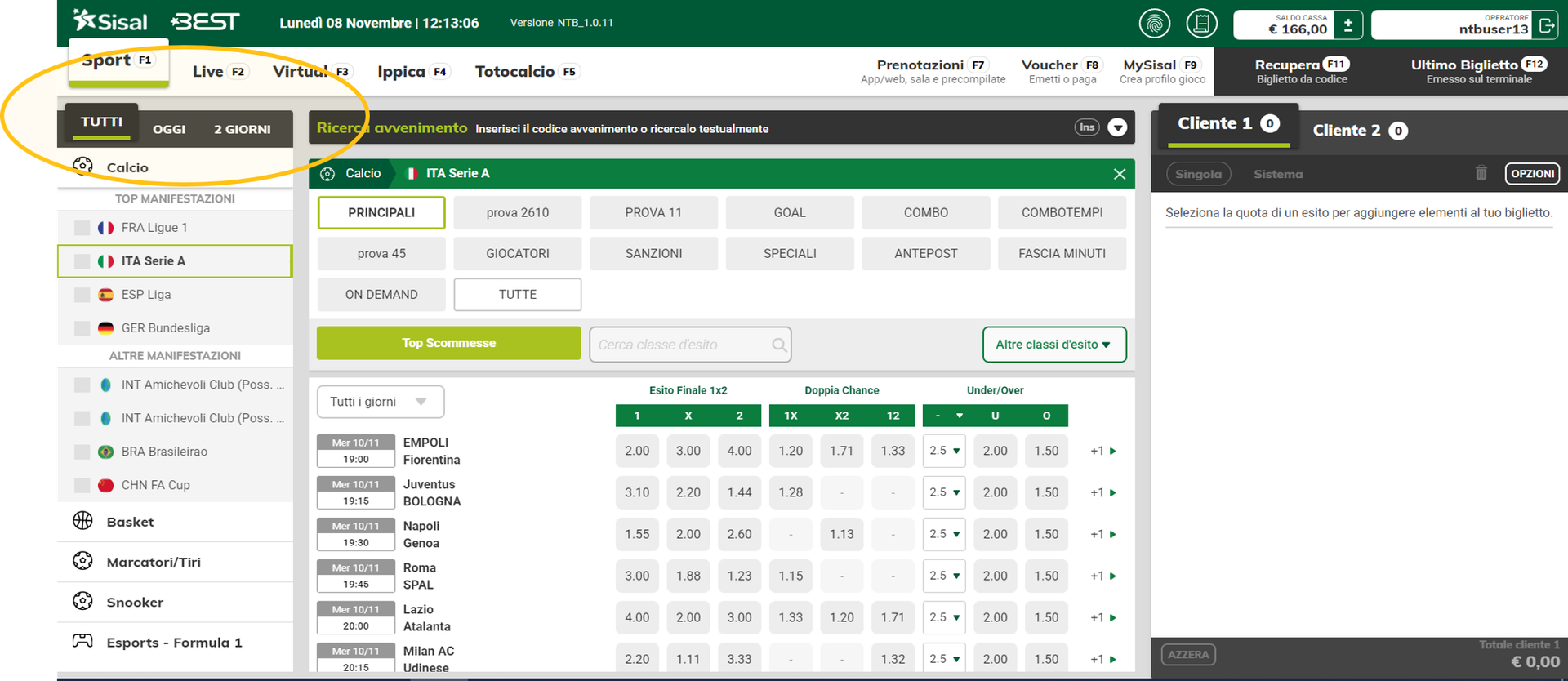Expand the Ricerca avvenimento dropdown arrow
The height and width of the screenshot is (681, 1568).
point(1118,127)
